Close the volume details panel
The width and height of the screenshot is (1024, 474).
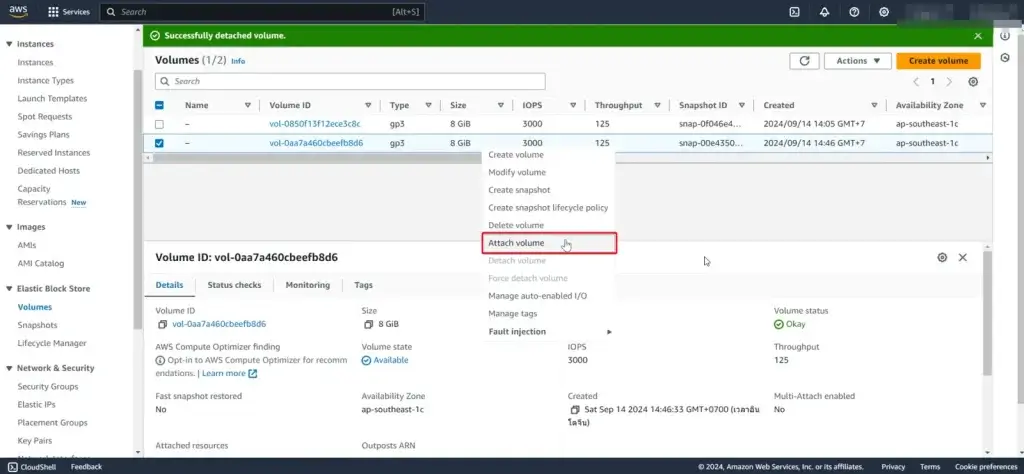click(x=963, y=257)
